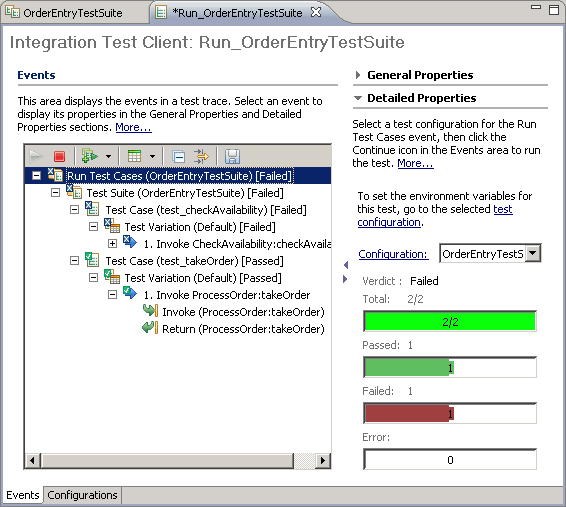This screenshot has width=566, height=507.
Task: Click the collapse-all minus icon in toolbar
Action: click(178, 157)
